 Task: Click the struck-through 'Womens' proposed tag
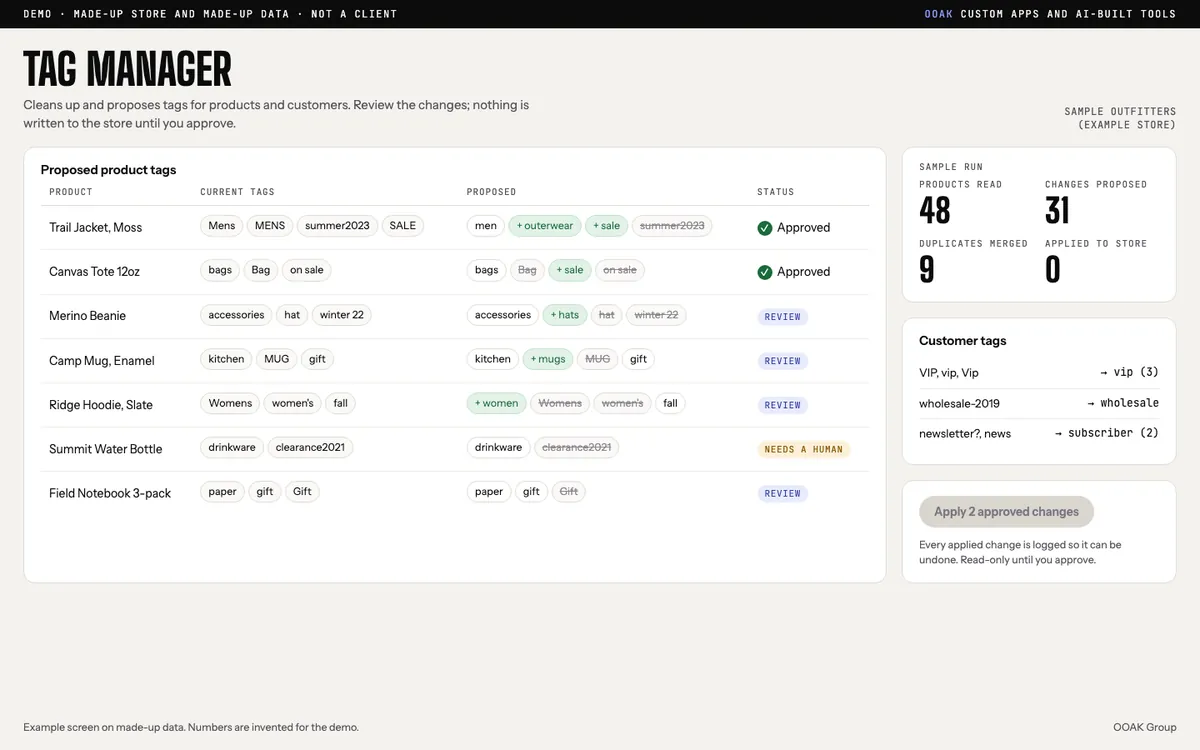pyautogui.click(x=560, y=403)
